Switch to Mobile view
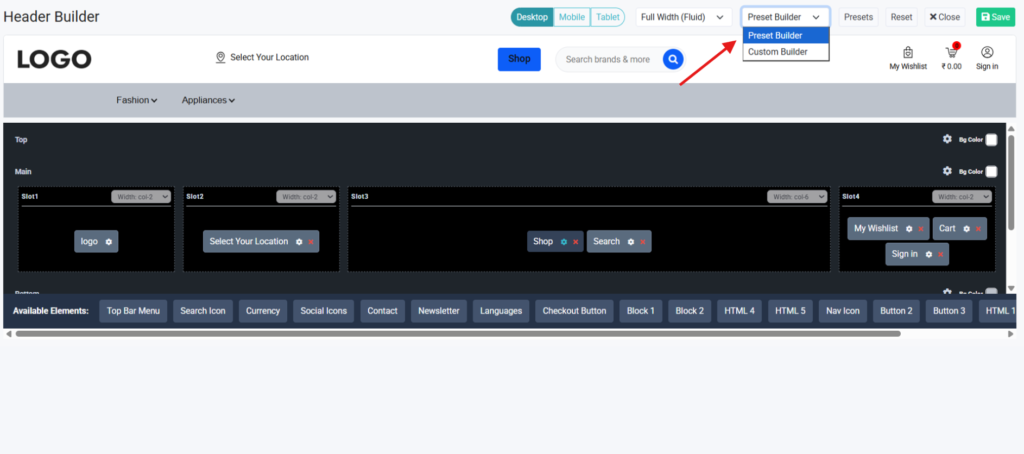 pos(572,17)
